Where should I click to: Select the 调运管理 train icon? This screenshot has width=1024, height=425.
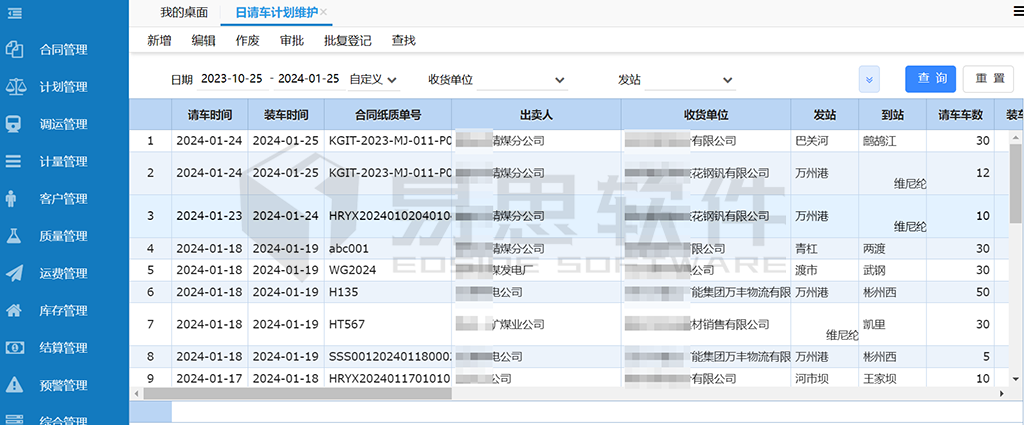(15, 124)
